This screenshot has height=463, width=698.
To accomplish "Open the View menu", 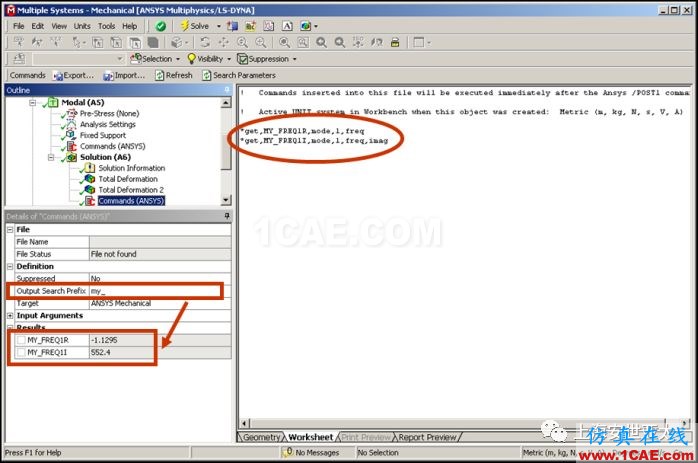I will pyautogui.click(x=59, y=26).
